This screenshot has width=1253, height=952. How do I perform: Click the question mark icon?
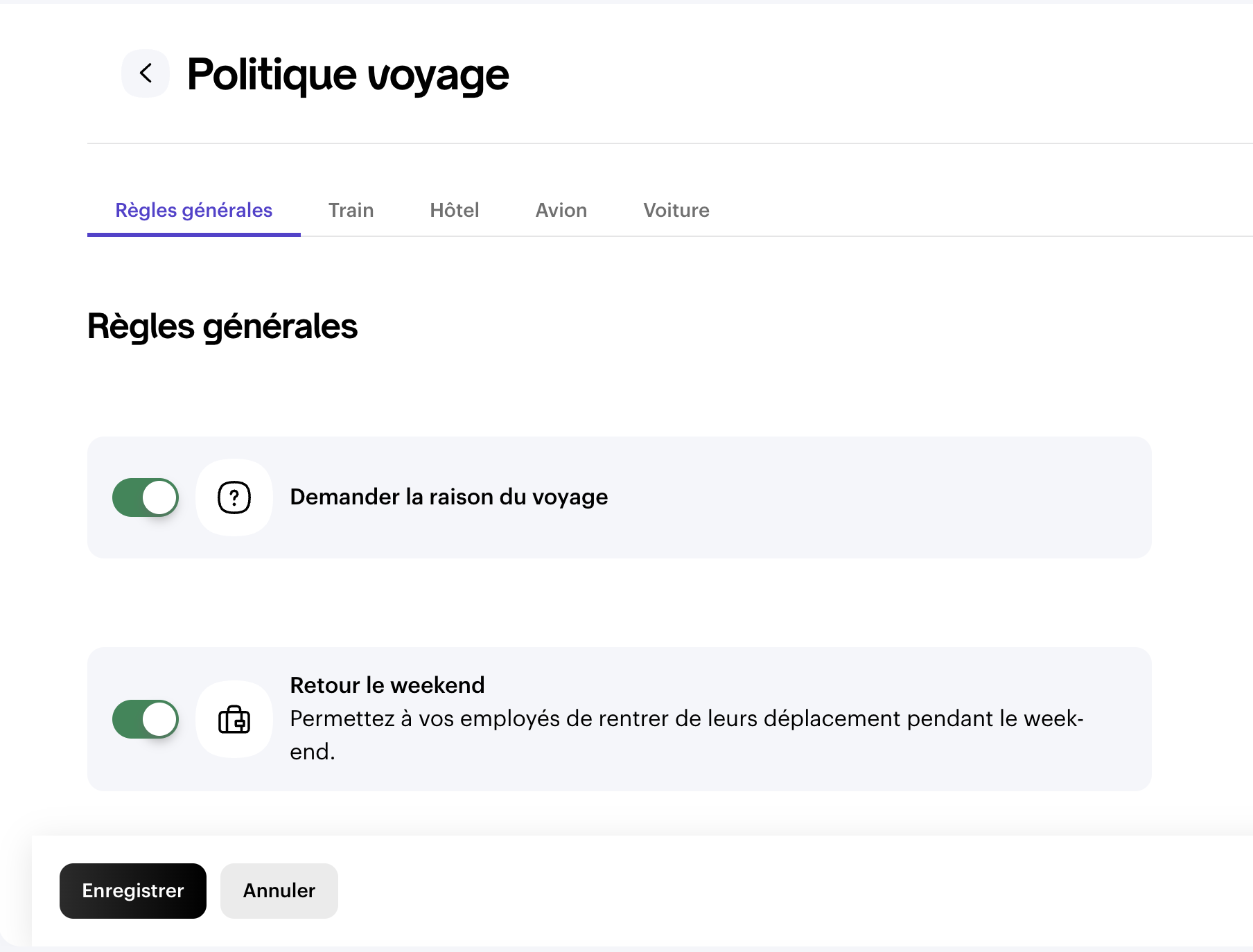click(x=234, y=497)
